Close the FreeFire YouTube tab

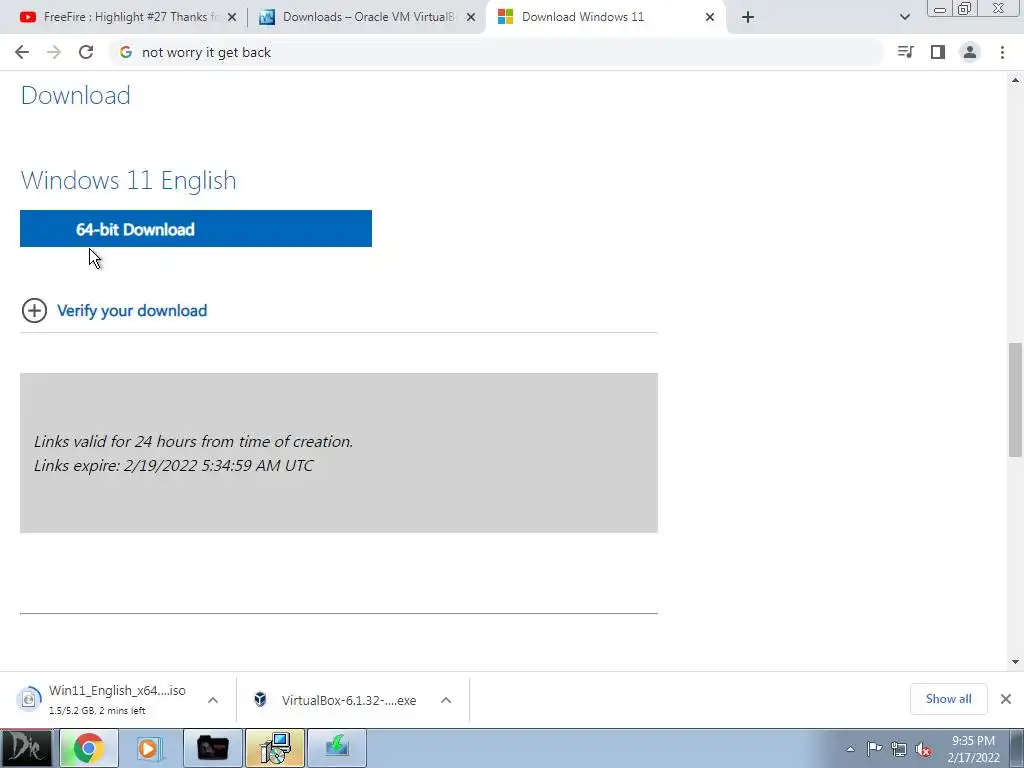(x=232, y=18)
